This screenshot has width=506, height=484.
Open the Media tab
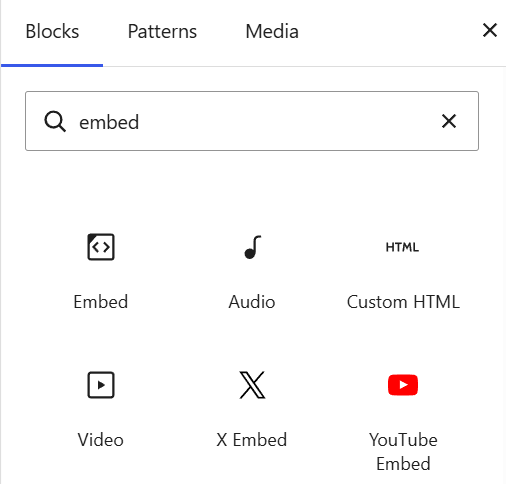(272, 32)
